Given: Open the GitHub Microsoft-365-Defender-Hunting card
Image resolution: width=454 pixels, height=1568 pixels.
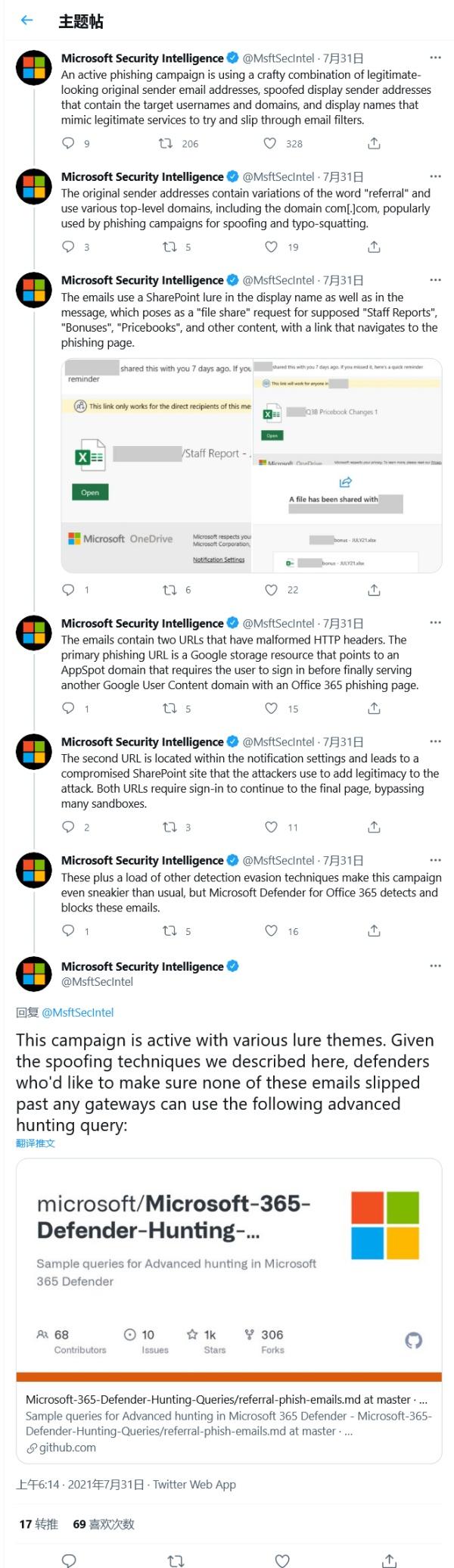Looking at the screenshot, I should tap(229, 1310).
